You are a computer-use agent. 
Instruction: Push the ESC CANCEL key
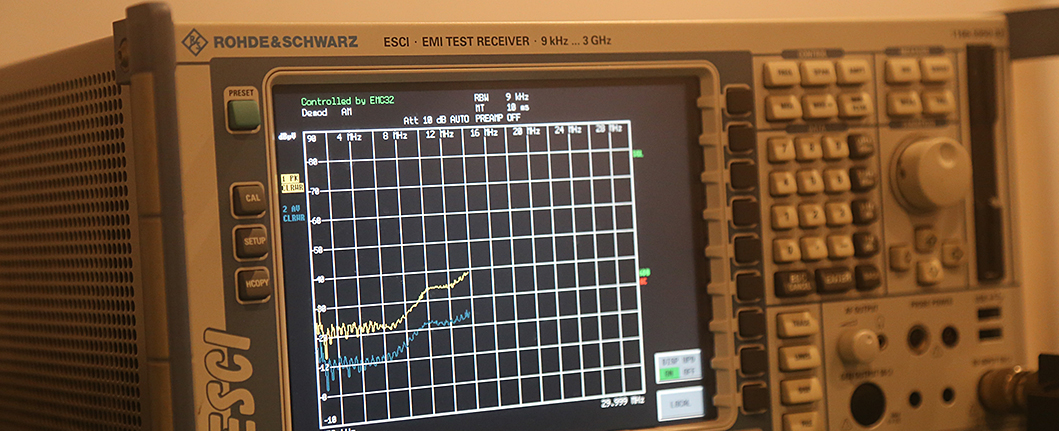(x=793, y=284)
